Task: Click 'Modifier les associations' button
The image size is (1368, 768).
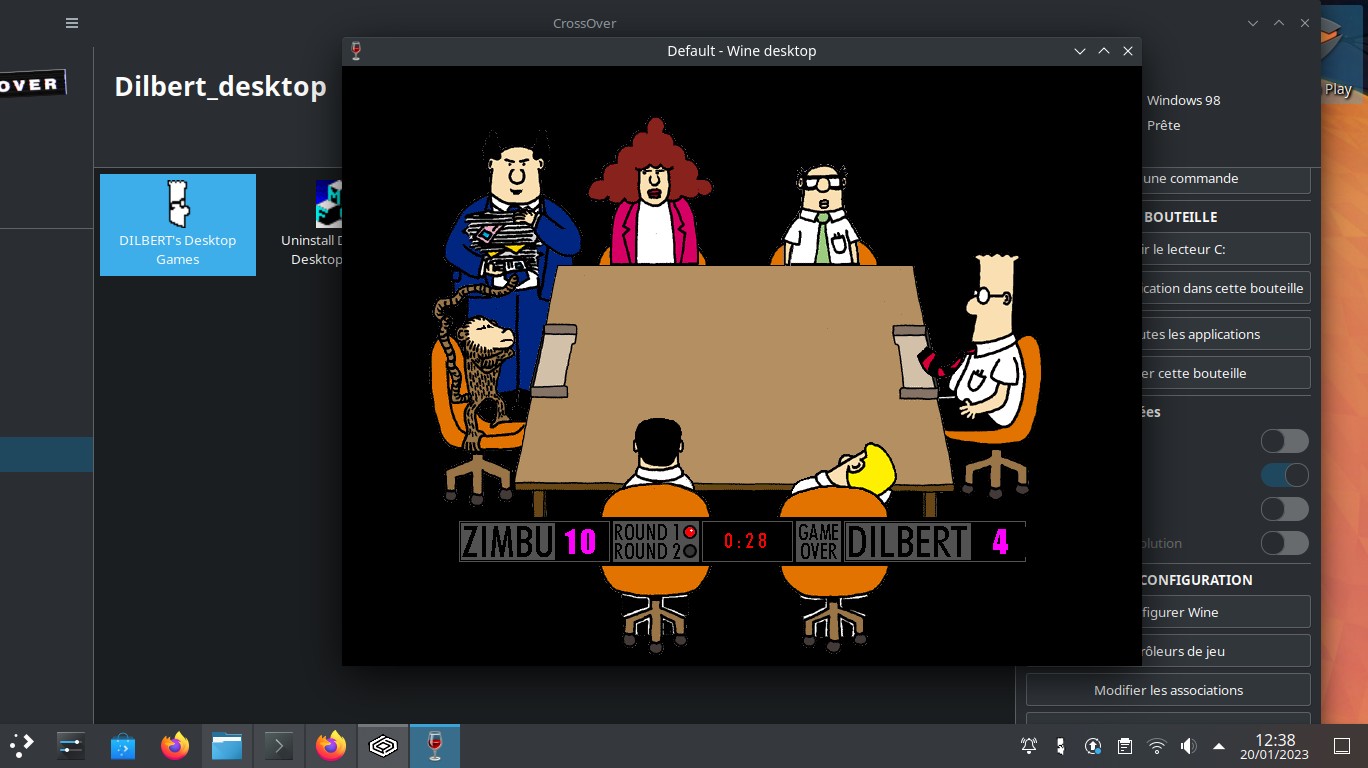Action: pos(1168,690)
